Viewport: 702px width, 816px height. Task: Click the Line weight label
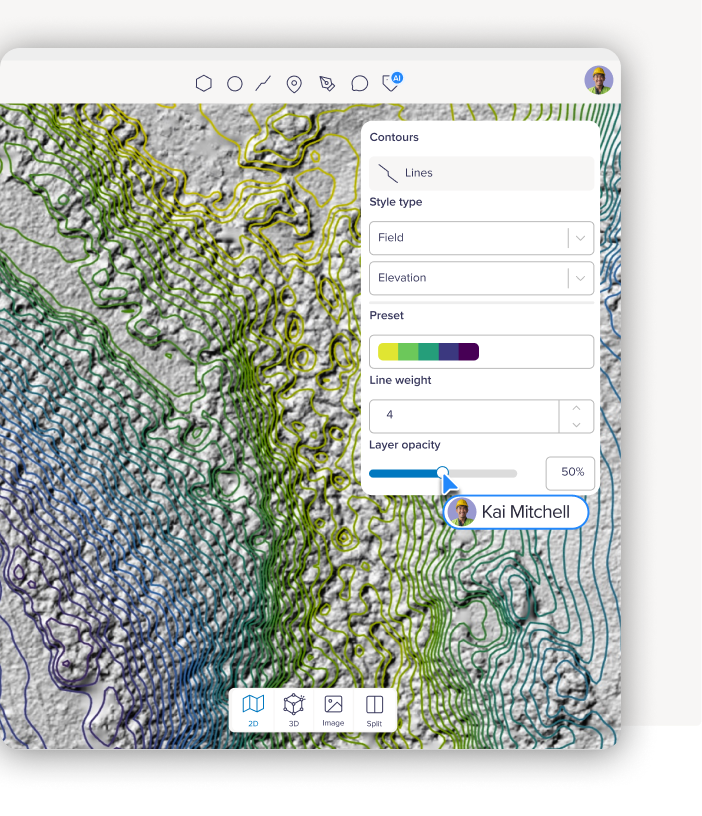click(400, 380)
